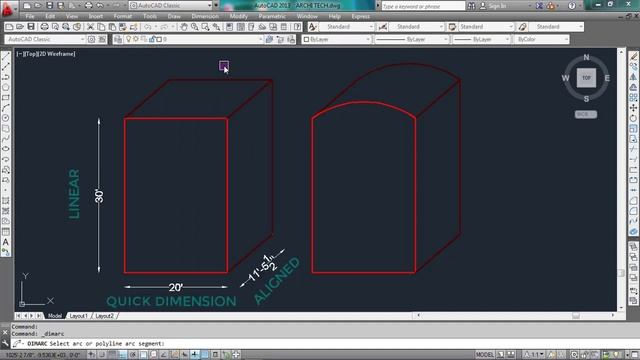
Task: Open the Text Style Standard dropdown
Action: (346, 27)
